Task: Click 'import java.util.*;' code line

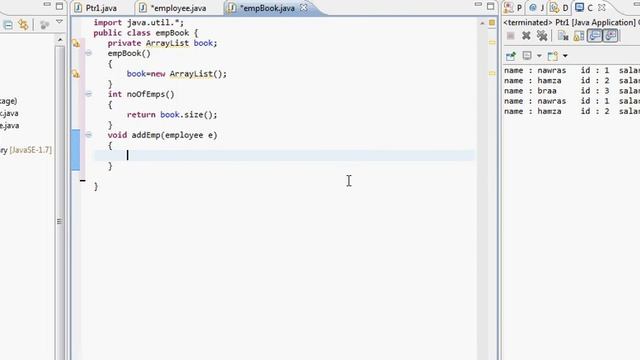Action: point(139,23)
